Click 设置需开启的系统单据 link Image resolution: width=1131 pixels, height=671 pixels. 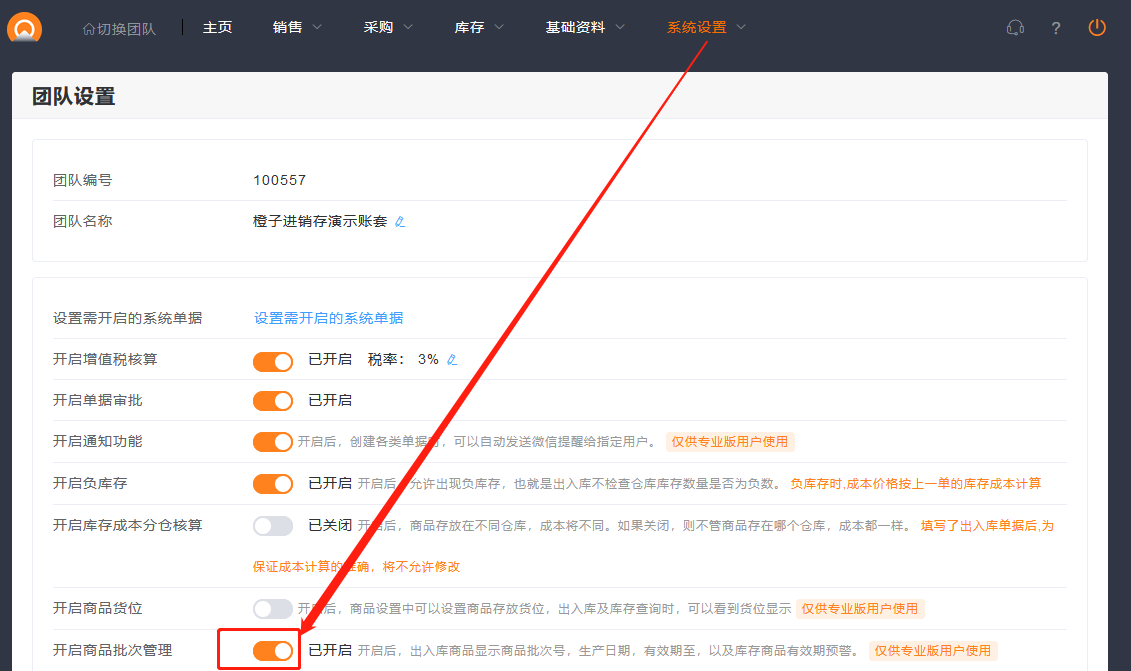coord(328,318)
